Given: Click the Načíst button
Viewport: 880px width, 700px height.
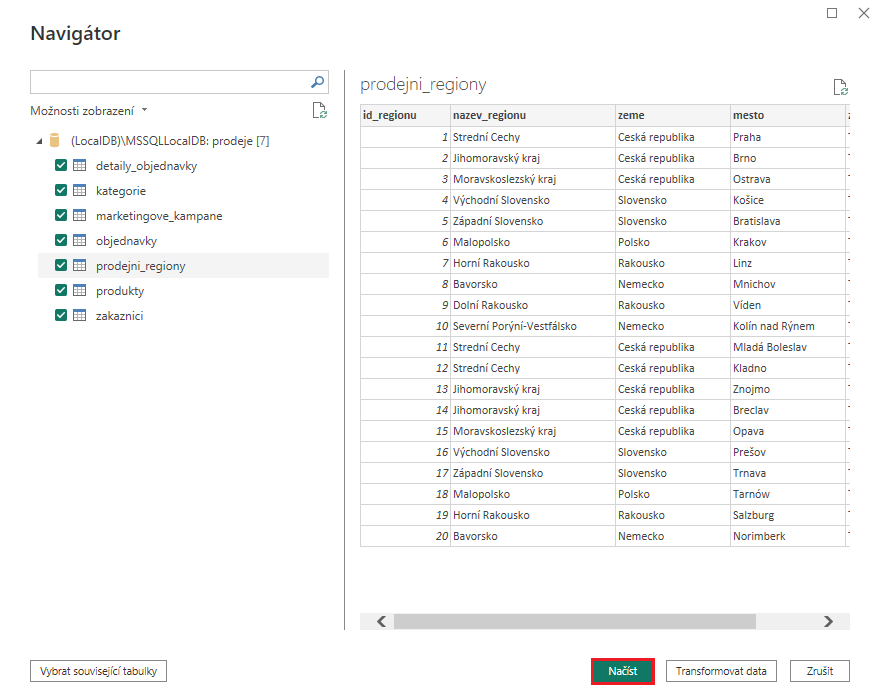Looking at the screenshot, I should coord(622,671).
